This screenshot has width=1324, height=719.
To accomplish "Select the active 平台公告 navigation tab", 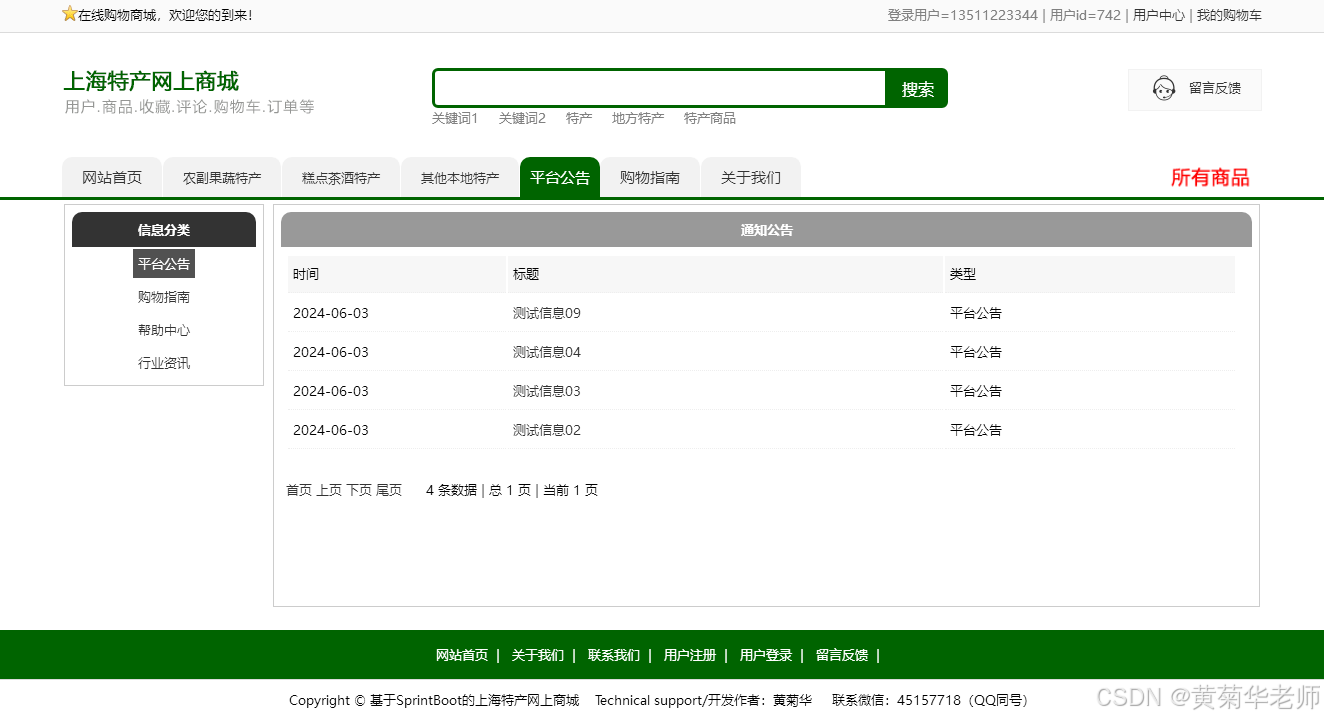I will tap(560, 177).
